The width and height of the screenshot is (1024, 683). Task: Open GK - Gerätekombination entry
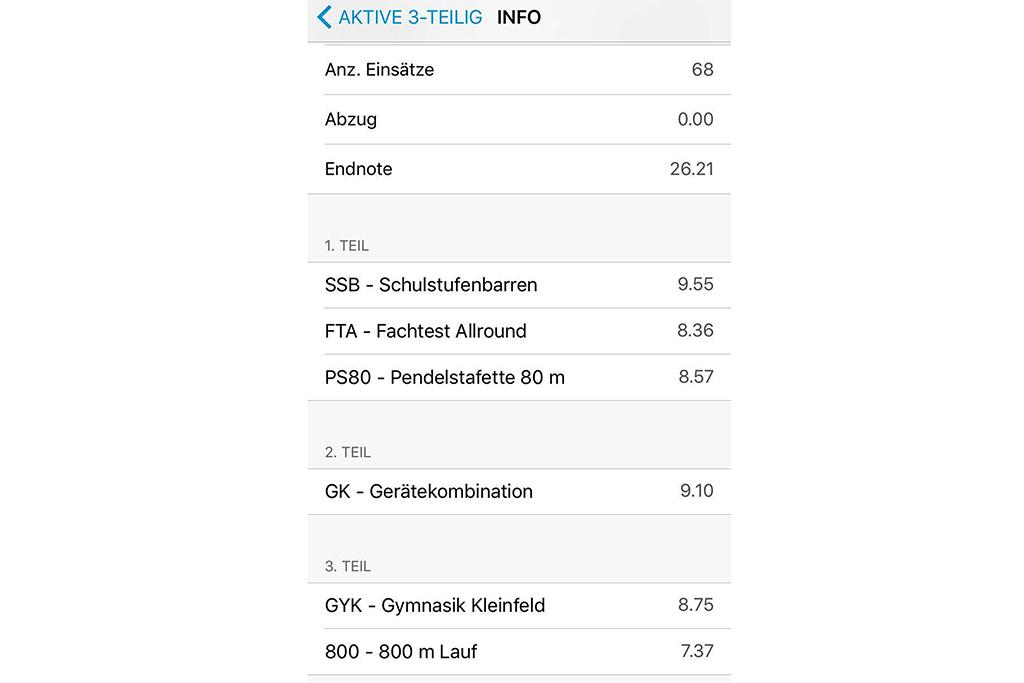[519, 492]
